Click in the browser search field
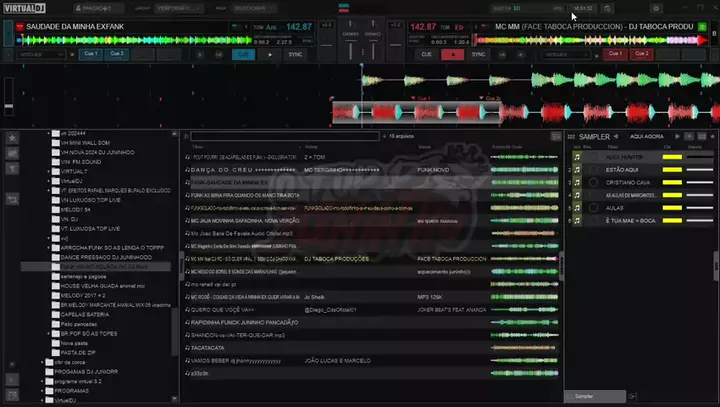The width and height of the screenshot is (720, 407). tap(285, 136)
